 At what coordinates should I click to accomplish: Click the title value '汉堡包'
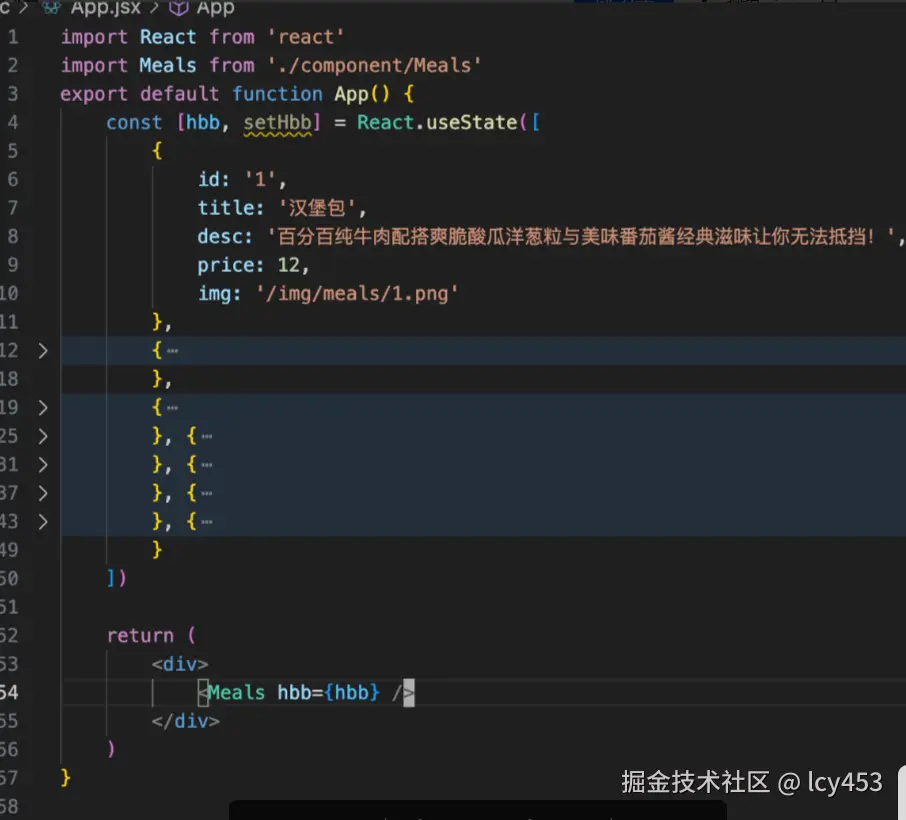[x=317, y=208]
